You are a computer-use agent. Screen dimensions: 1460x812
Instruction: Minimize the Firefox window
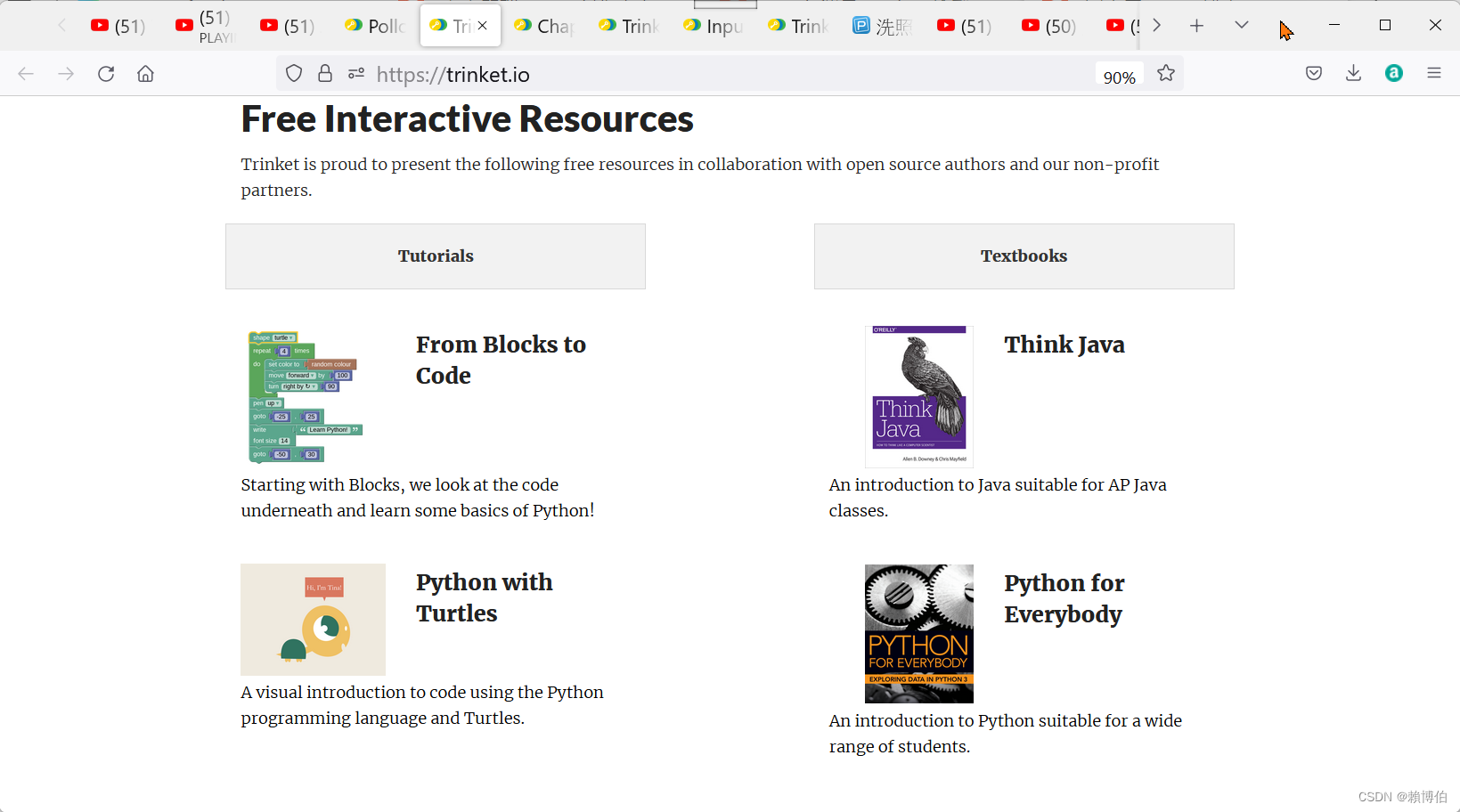point(1334,25)
